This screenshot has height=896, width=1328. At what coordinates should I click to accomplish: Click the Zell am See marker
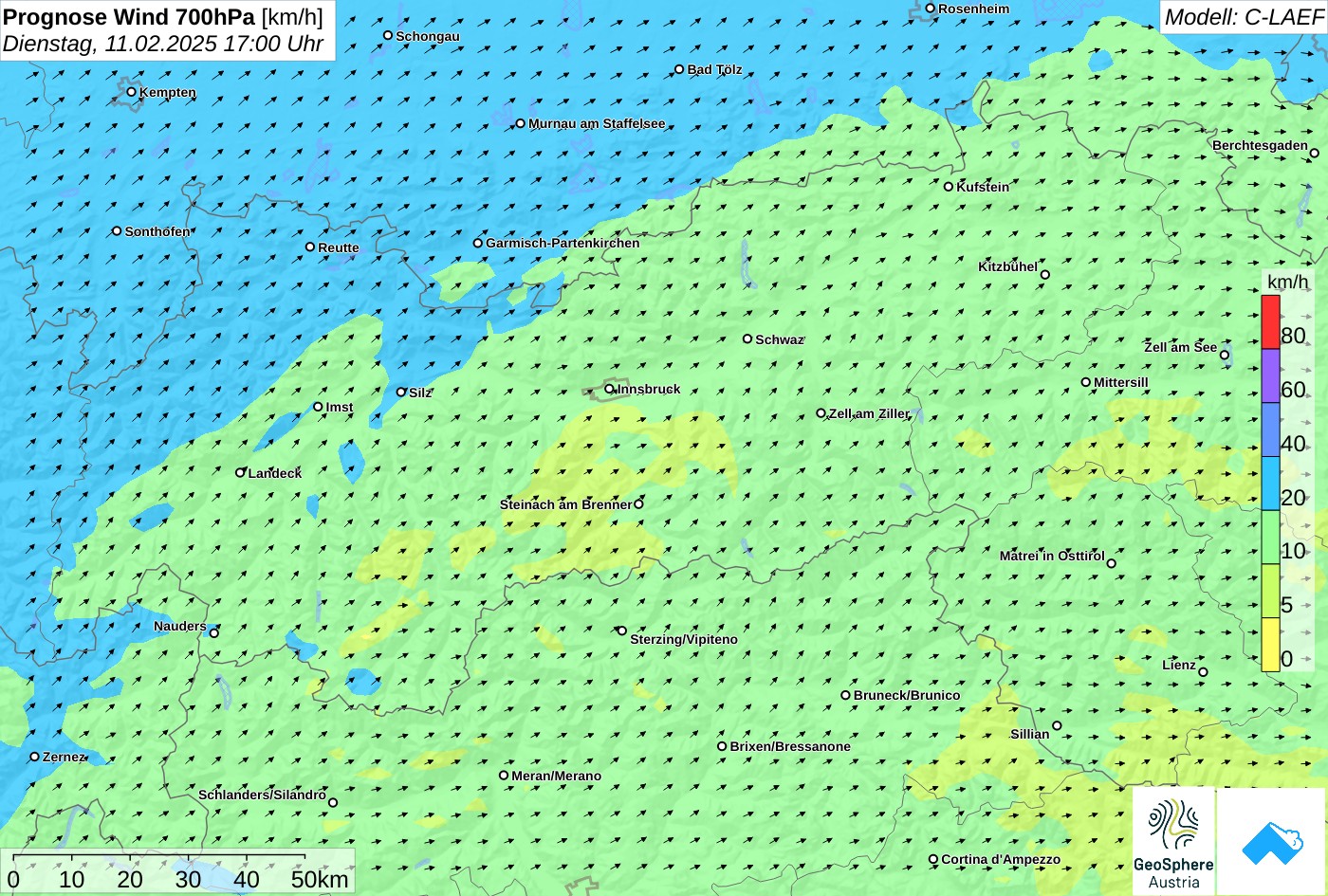point(1225,356)
